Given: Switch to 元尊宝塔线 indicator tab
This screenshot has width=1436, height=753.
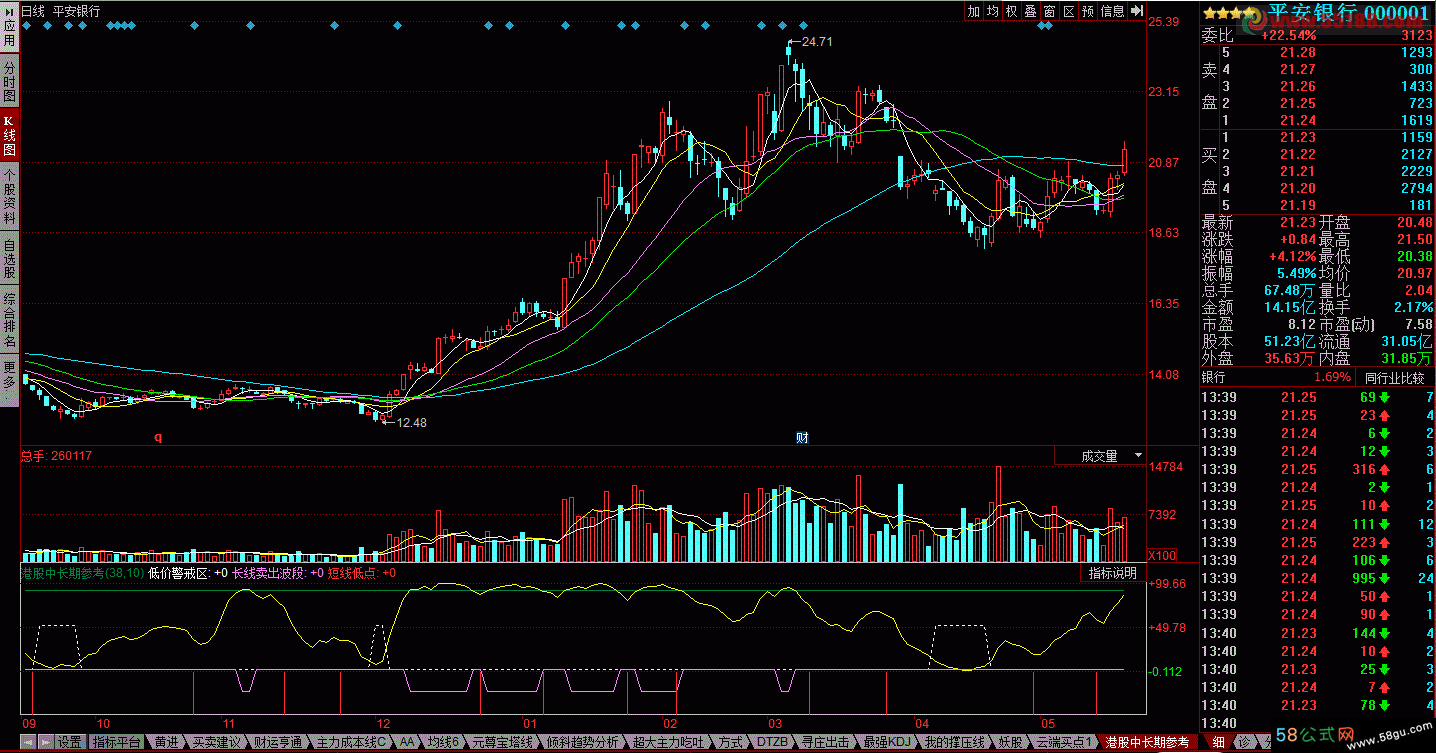Looking at the screenshot, I should point(505,743).
